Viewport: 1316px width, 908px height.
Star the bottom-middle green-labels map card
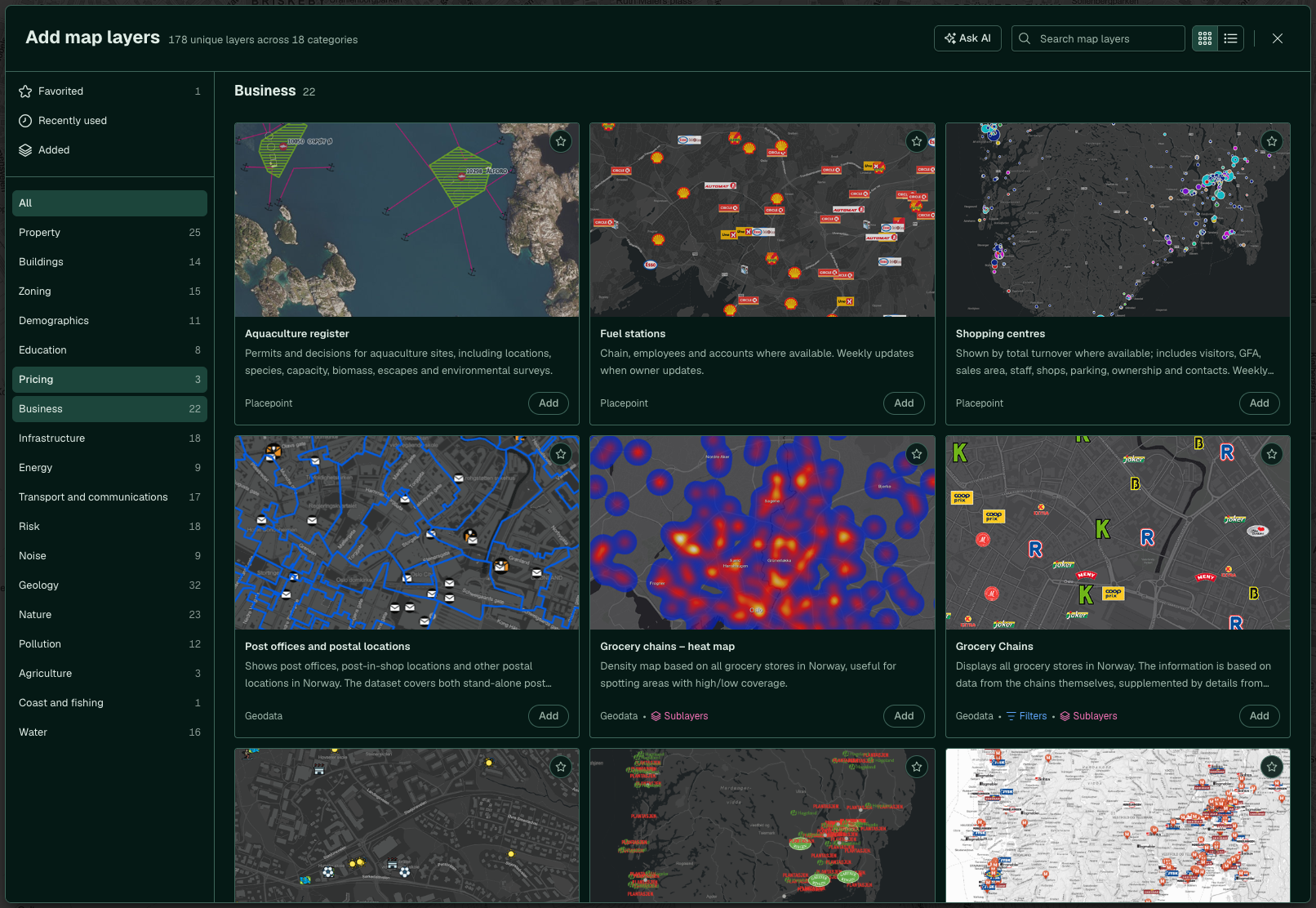pyautogui.click(x=917, y=767)
